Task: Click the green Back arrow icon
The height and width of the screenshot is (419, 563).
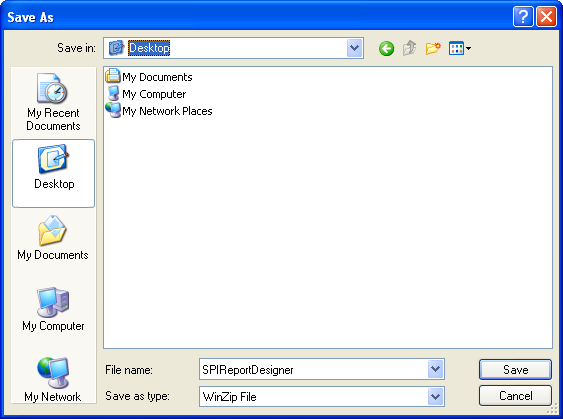Action: pyautogui.click(x=386, y=48)
